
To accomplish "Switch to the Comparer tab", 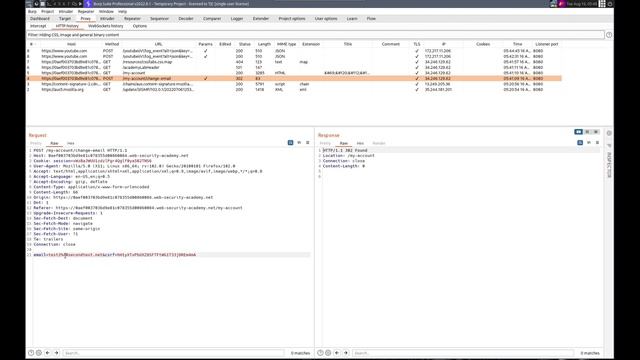I will pyautogui.click(x=212, y=19).
